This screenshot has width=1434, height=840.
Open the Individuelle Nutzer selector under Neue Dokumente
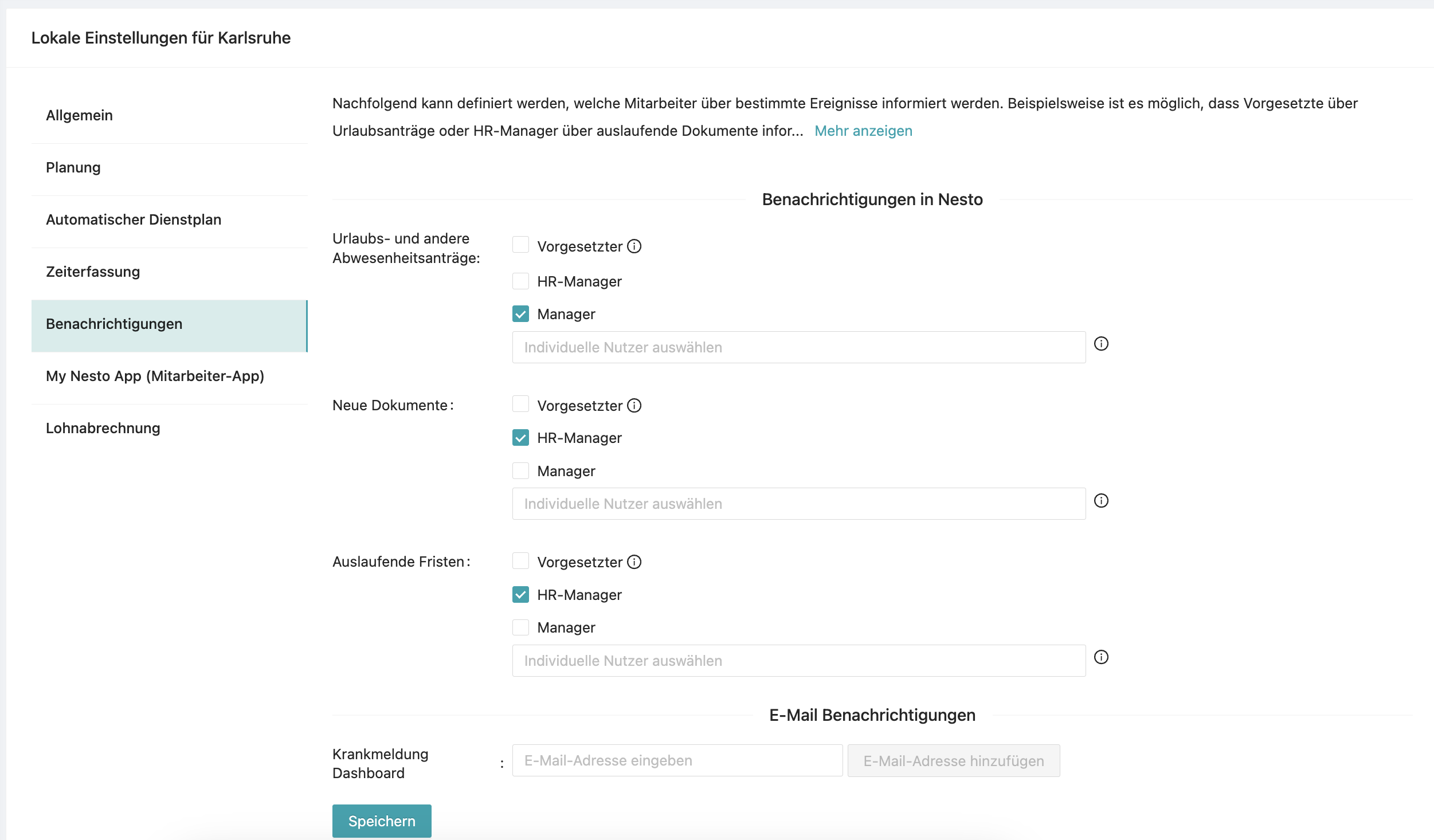(x=797, y=503)
